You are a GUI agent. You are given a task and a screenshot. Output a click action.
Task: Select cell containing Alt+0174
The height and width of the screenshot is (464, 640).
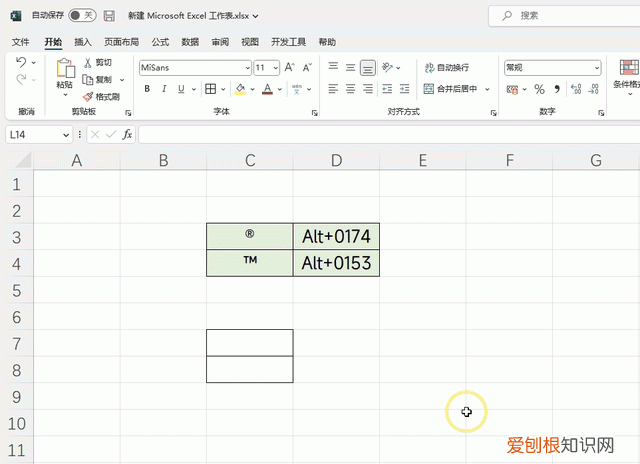[336, 236]
